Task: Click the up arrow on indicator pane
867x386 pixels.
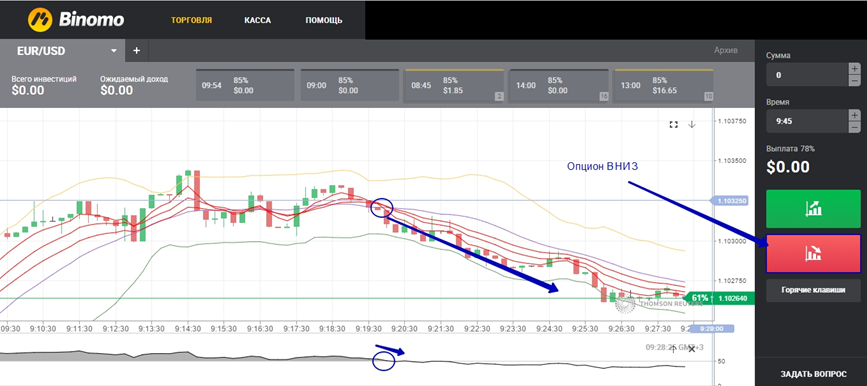Action: click(x=673, y=348)
